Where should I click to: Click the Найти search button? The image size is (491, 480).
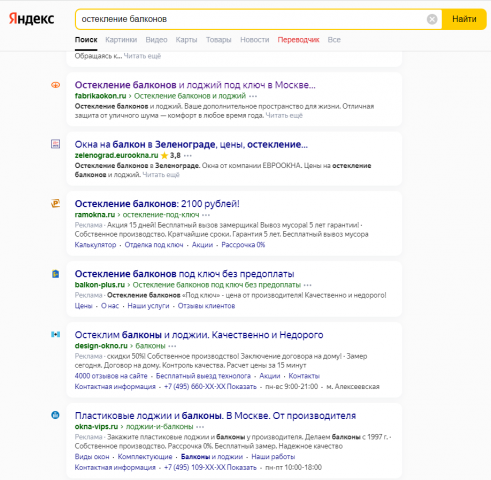(464, 19)
